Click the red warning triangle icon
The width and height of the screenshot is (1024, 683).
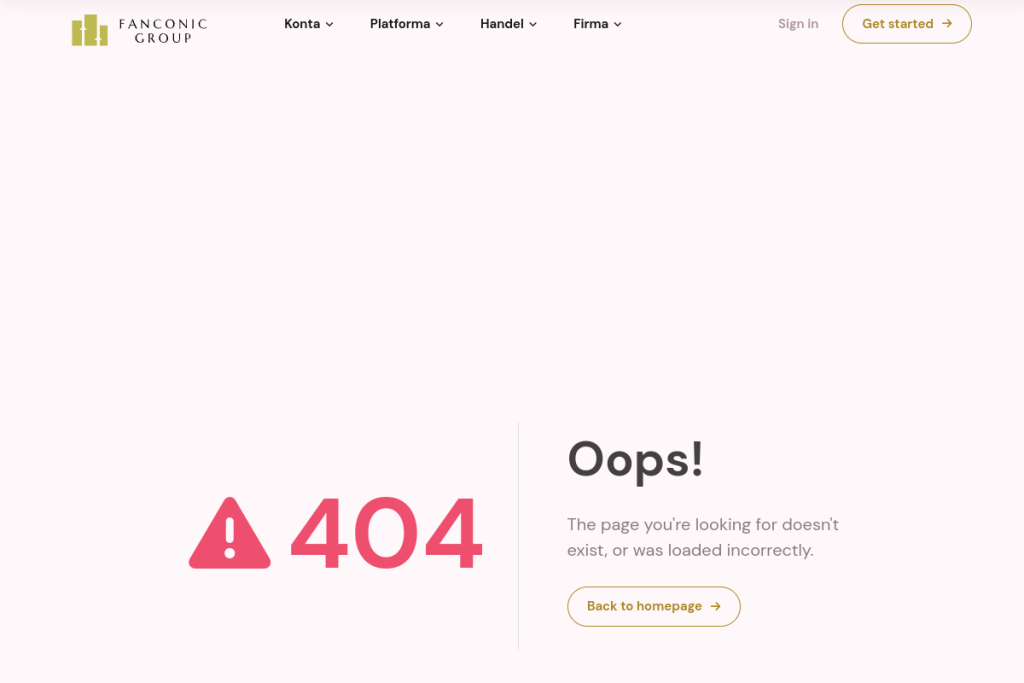coord(230,533)
